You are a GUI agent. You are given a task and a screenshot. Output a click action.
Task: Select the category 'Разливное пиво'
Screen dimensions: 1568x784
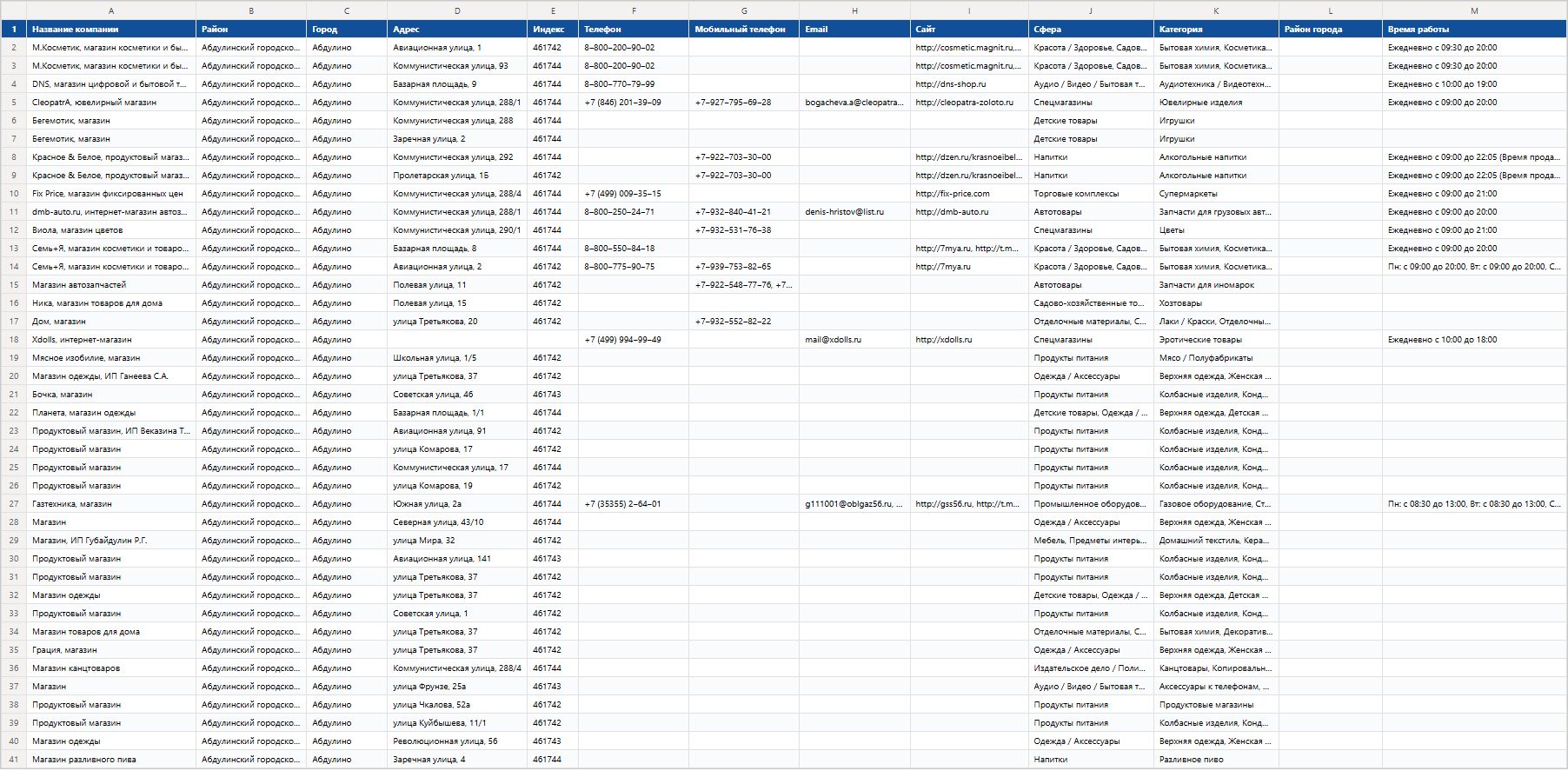click(1216, 759)
